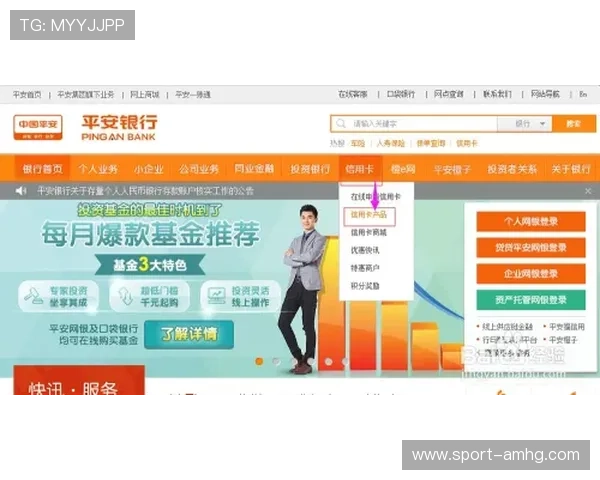Open 平安首页 in the top bar
Screen dimensions: 600x480
(27, 95)
